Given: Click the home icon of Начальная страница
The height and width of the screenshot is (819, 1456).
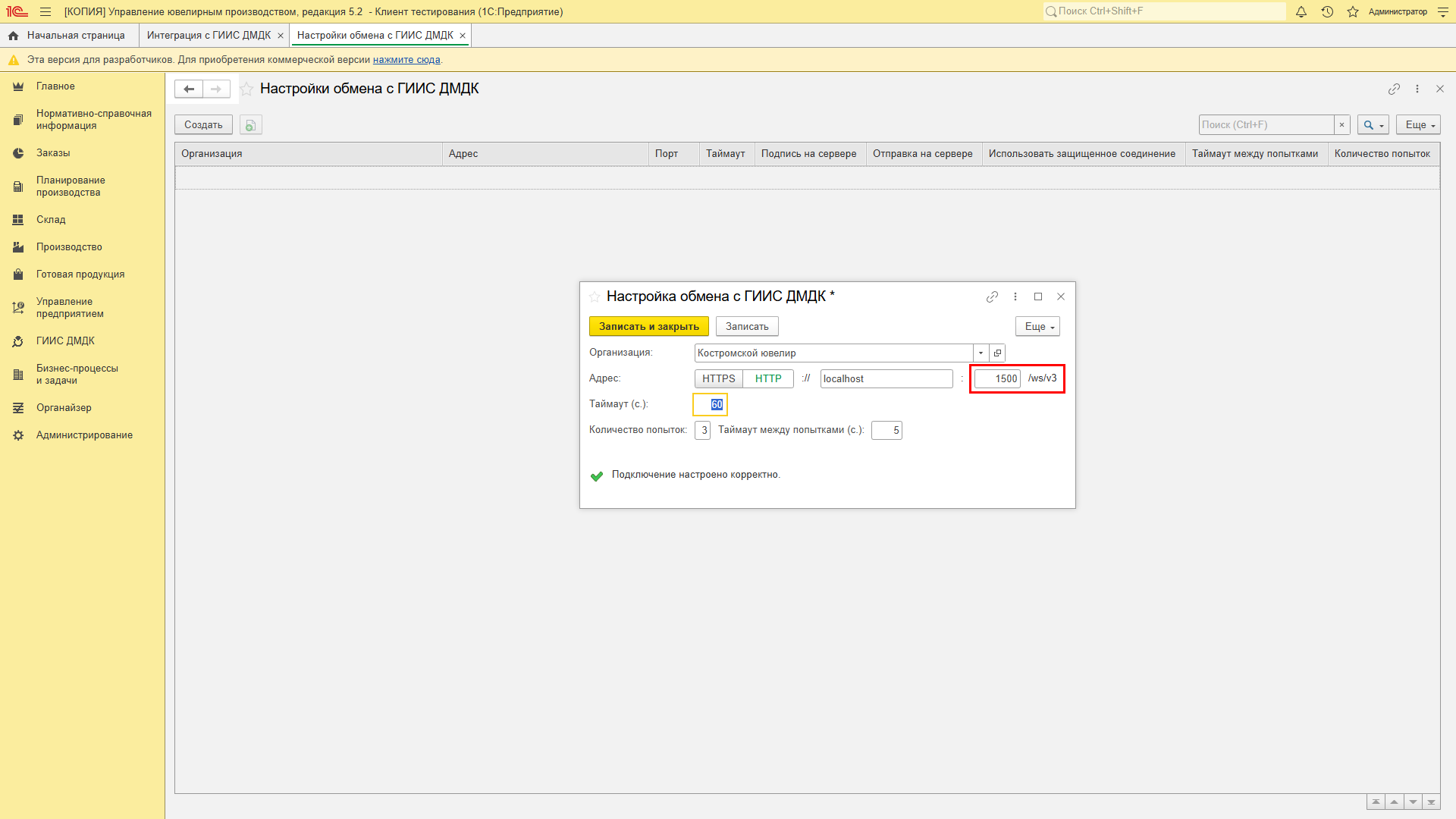Looking at the screenshot, I should coord(13,36).
